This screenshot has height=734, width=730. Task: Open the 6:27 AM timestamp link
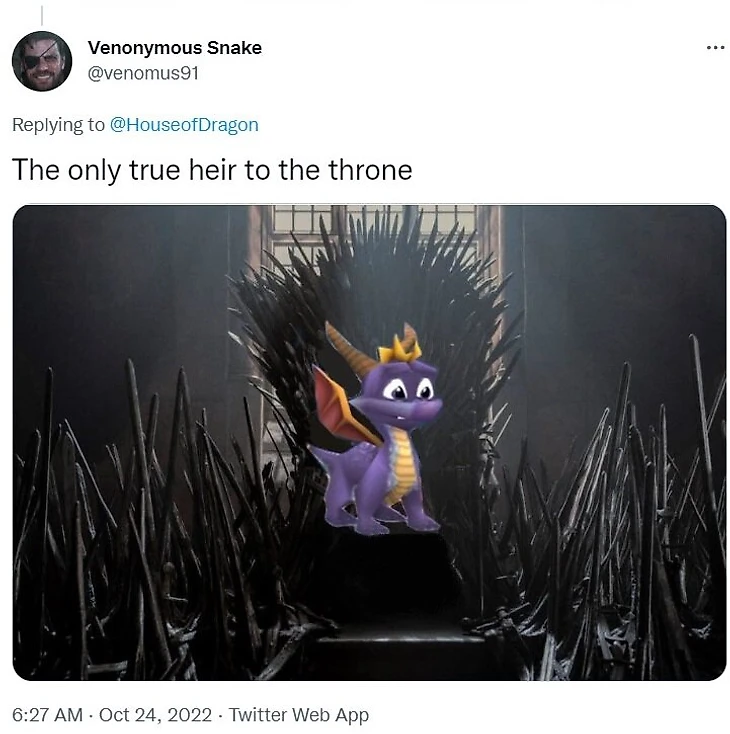(47, 715)
